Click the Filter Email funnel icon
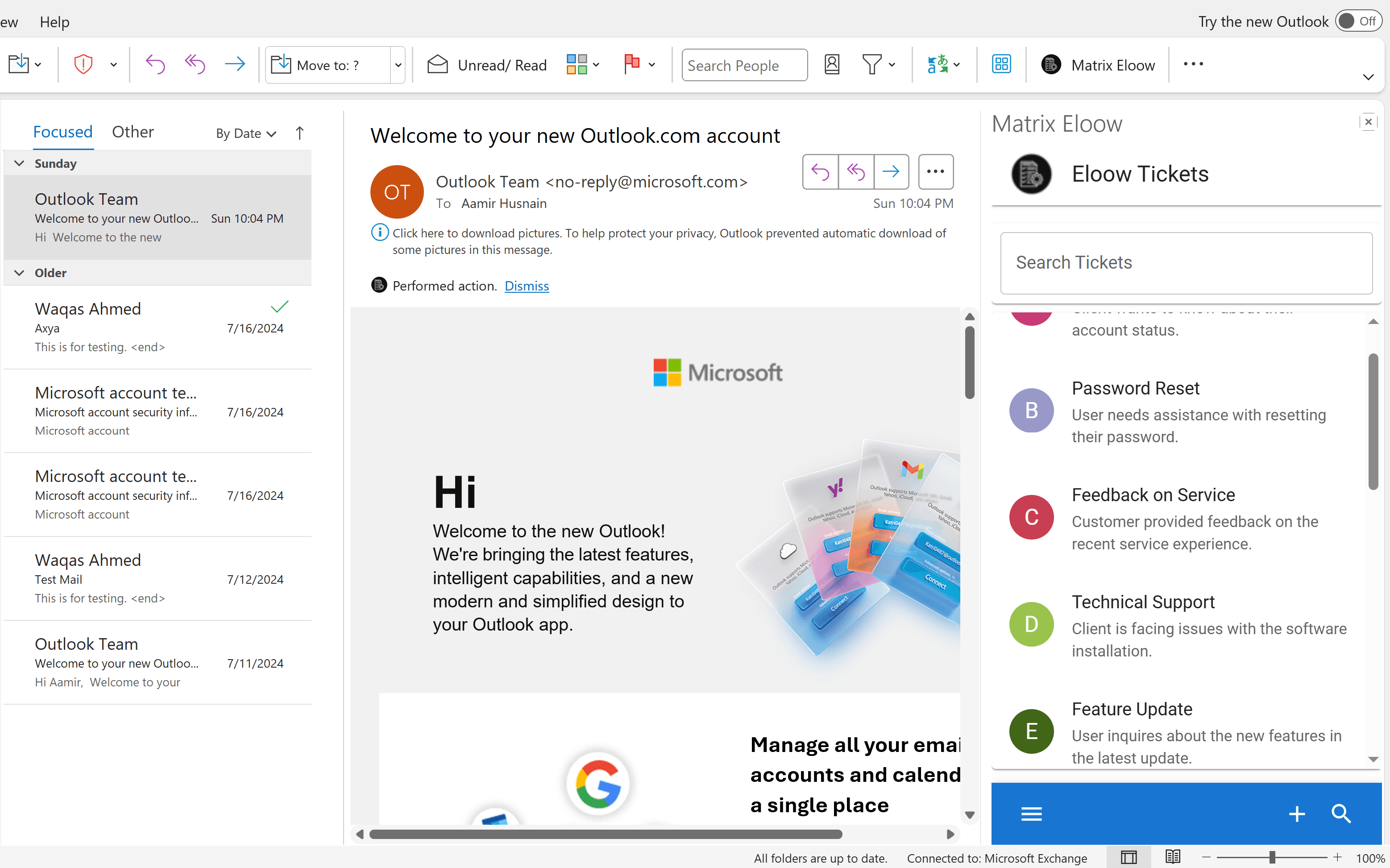 (872, 64)
